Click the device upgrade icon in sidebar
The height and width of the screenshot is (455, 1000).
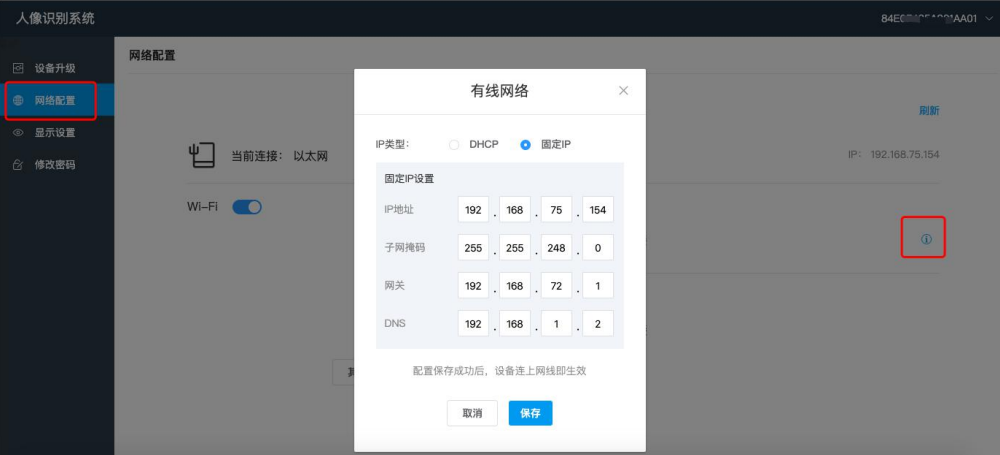click(18, 68)
